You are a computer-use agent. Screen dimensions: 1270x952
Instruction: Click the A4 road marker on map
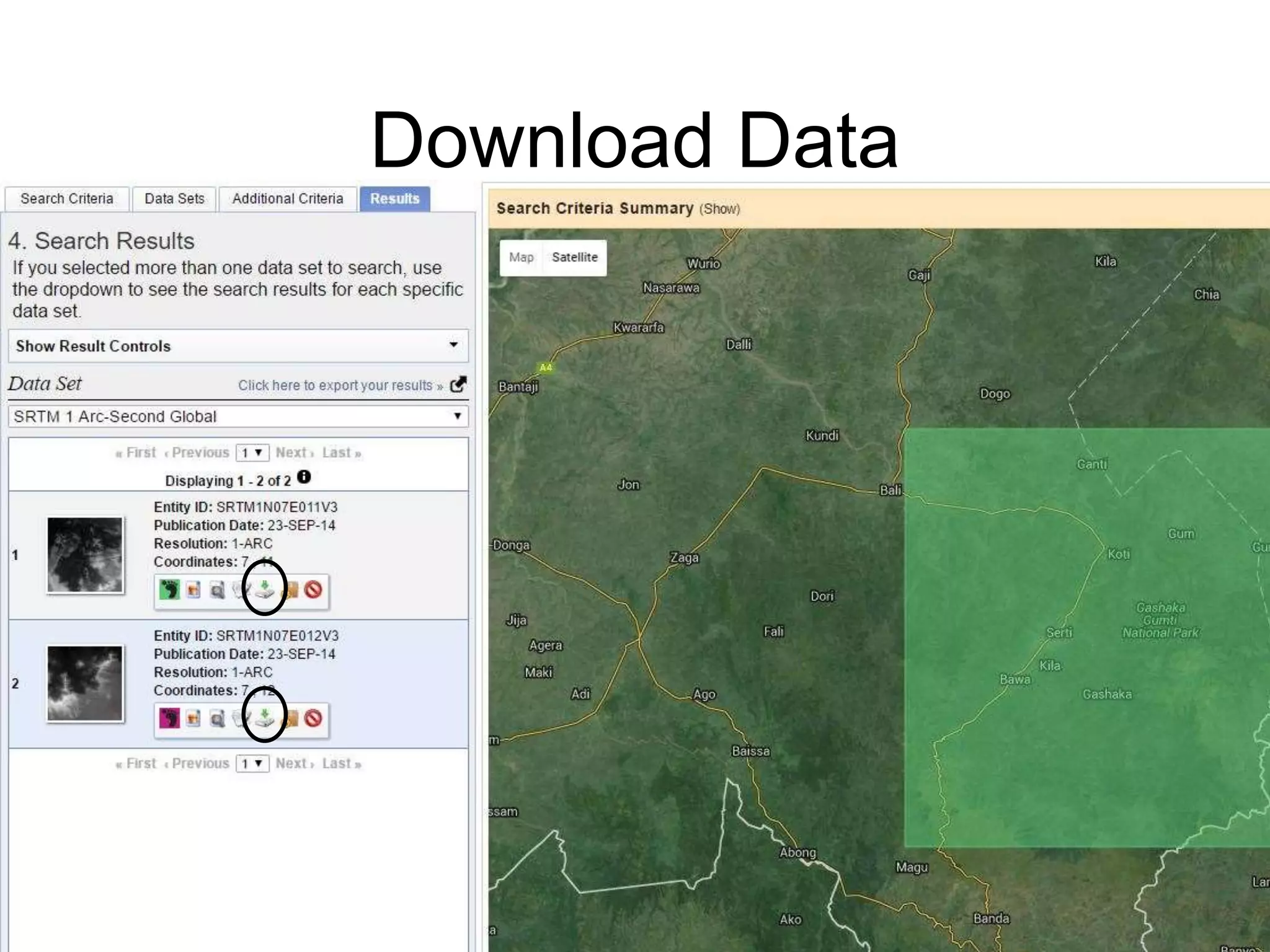546,368
